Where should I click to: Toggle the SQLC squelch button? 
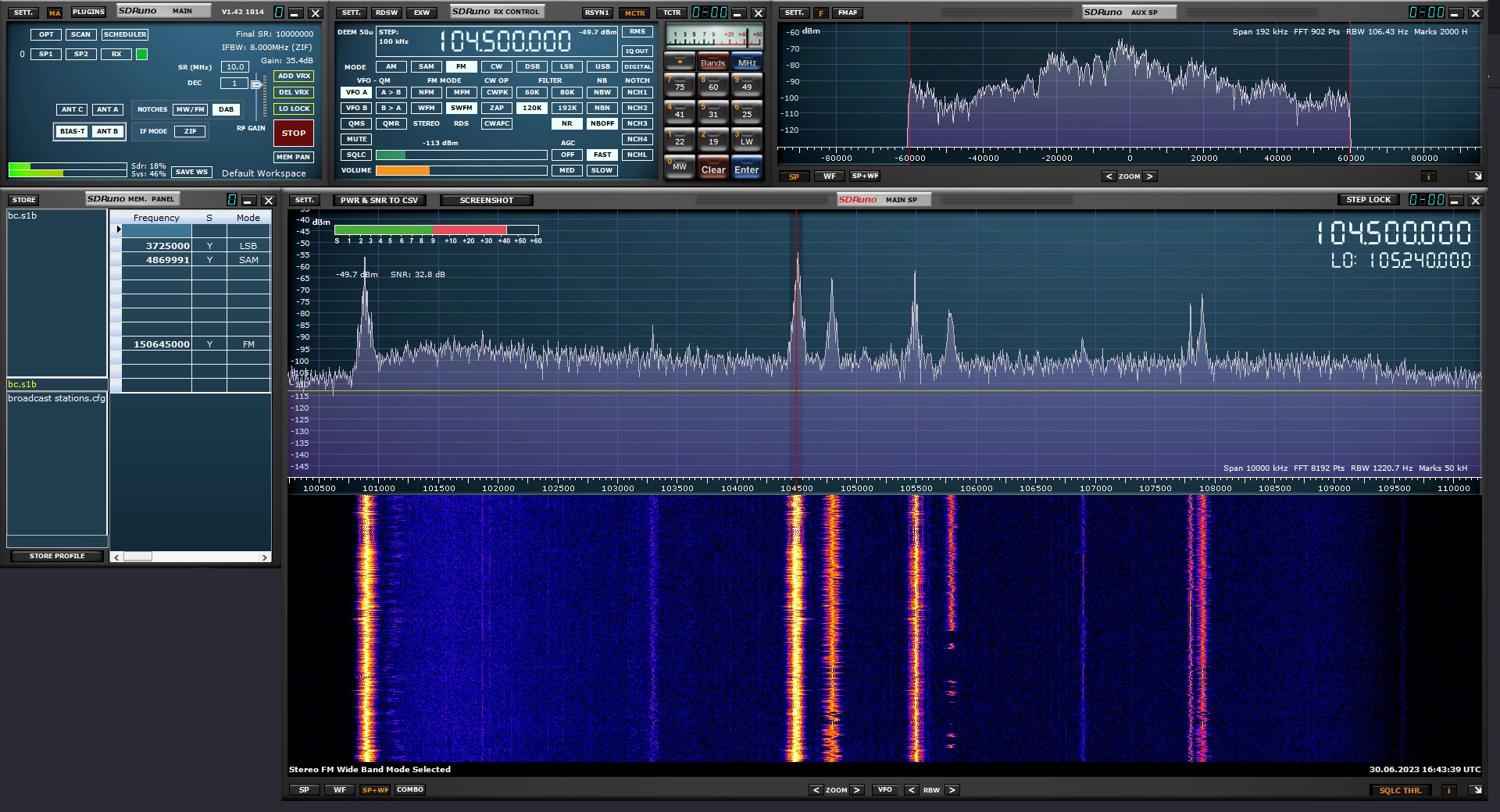pos(356,155)
